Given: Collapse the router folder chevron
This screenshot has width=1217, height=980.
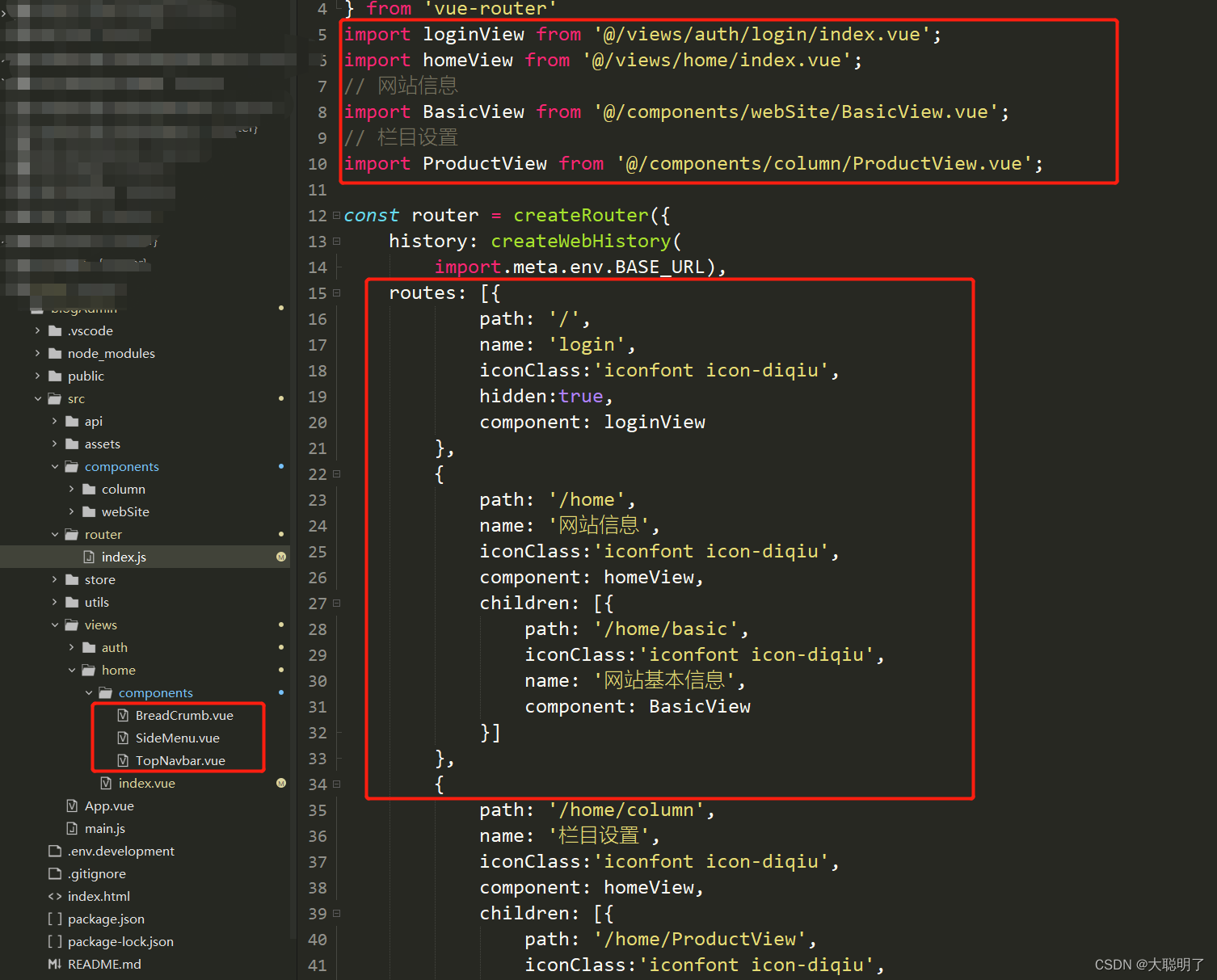Looking at the screenshot, I should coord(54,534).
